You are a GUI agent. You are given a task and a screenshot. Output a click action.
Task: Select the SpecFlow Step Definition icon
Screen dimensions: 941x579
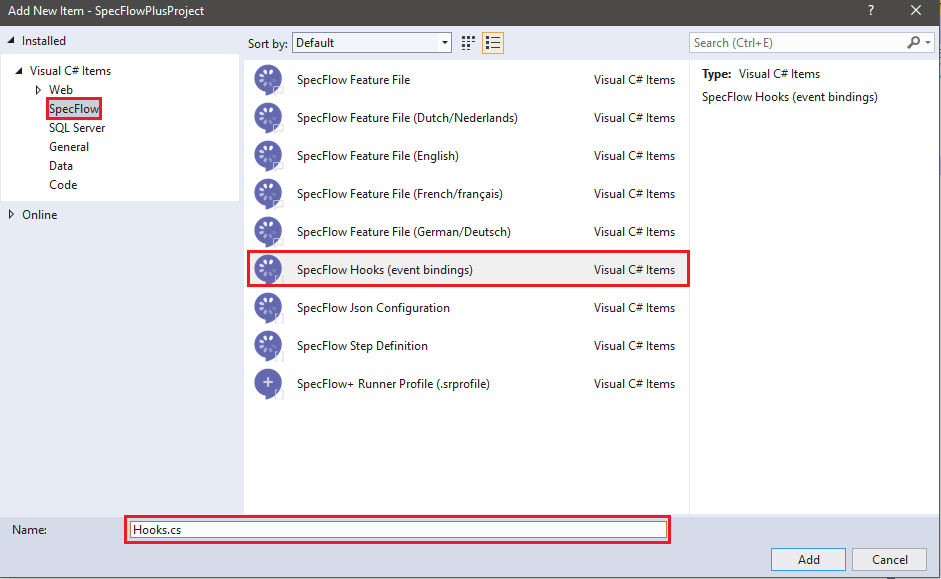pos(268,346)
